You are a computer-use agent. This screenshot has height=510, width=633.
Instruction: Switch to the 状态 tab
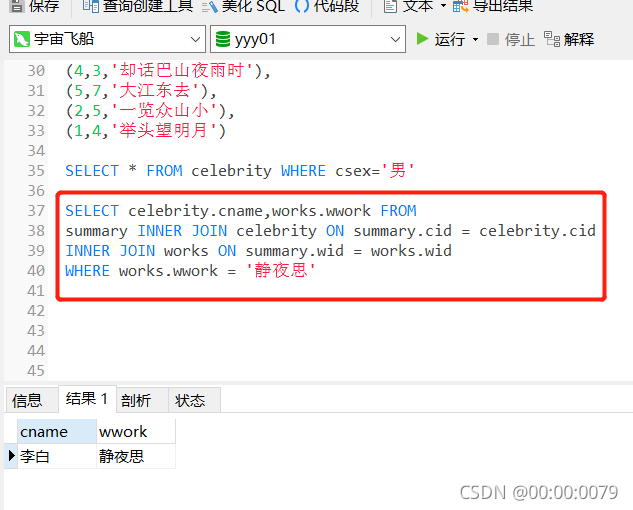pos(194,400)
